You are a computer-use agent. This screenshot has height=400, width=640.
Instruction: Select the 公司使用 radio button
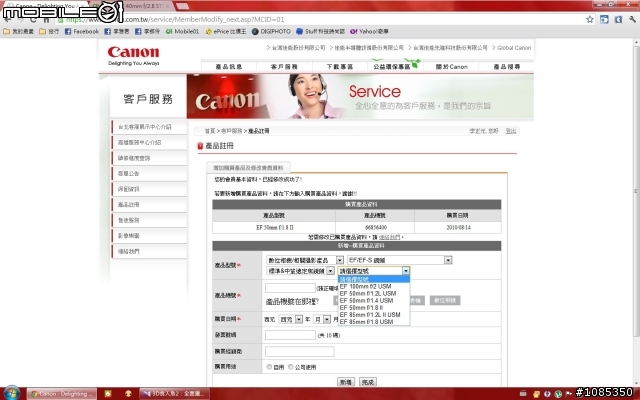(291, 367)
